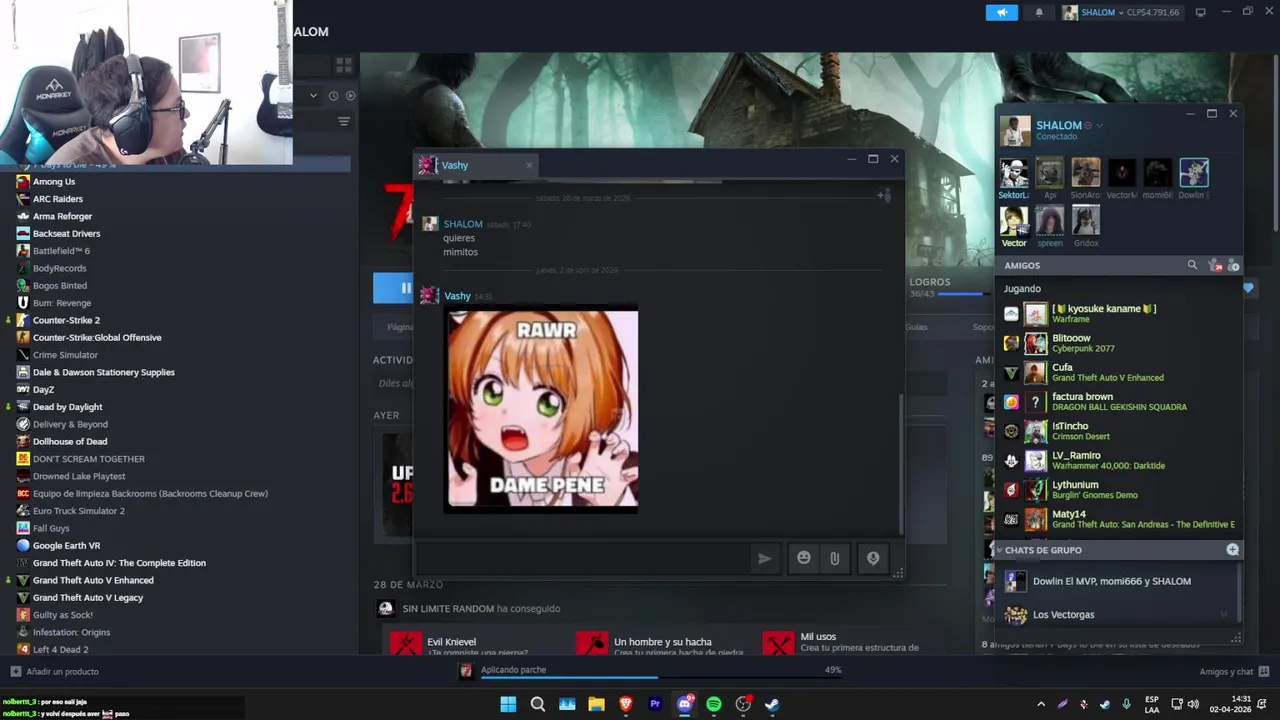Screen dimensions: 1280x720
Task: Open pending friend invites icon
Action: click(1214, 265)
